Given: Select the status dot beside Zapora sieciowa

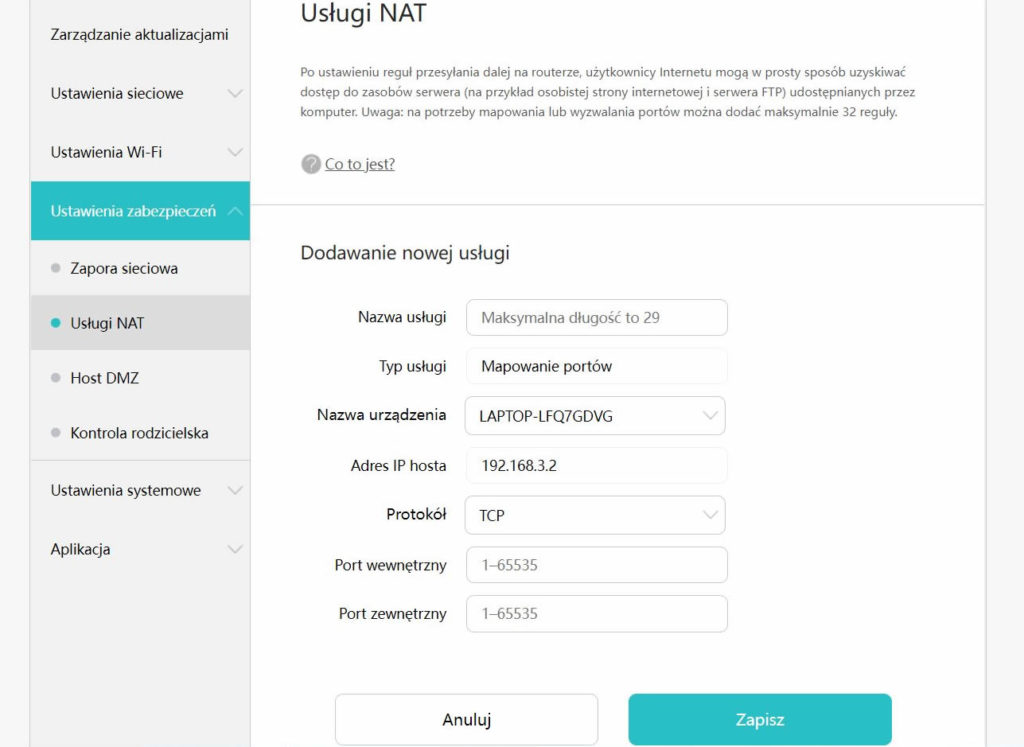Looking at the screenshot, I should click(58, 268).
